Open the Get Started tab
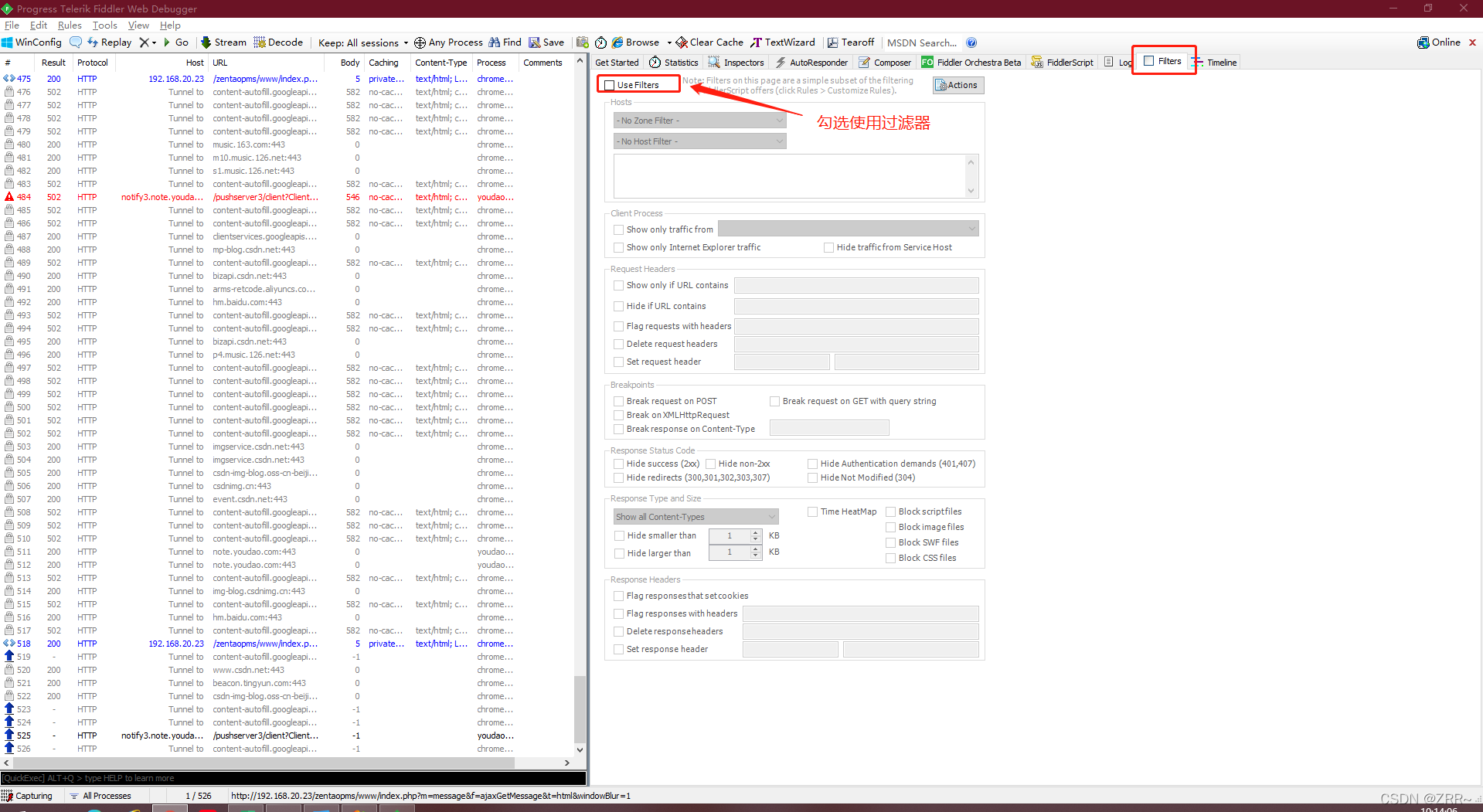The image size is (1483, 812). point(617,63)
